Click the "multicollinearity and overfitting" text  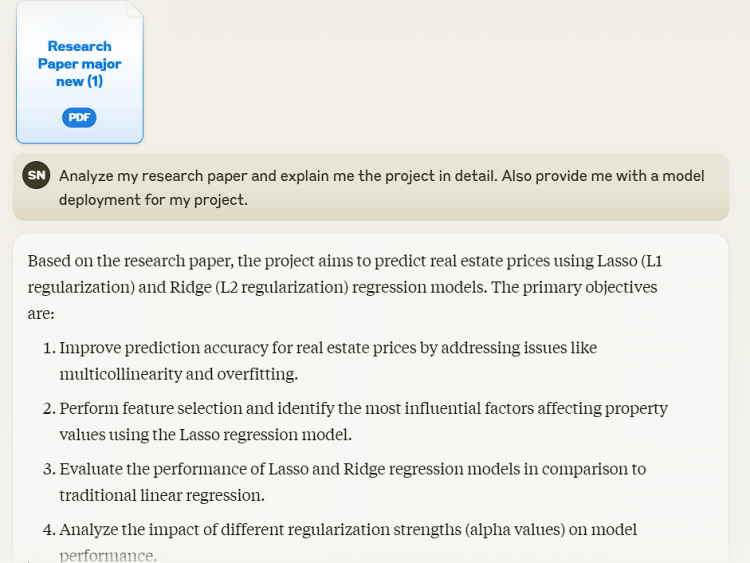[178, 374]
